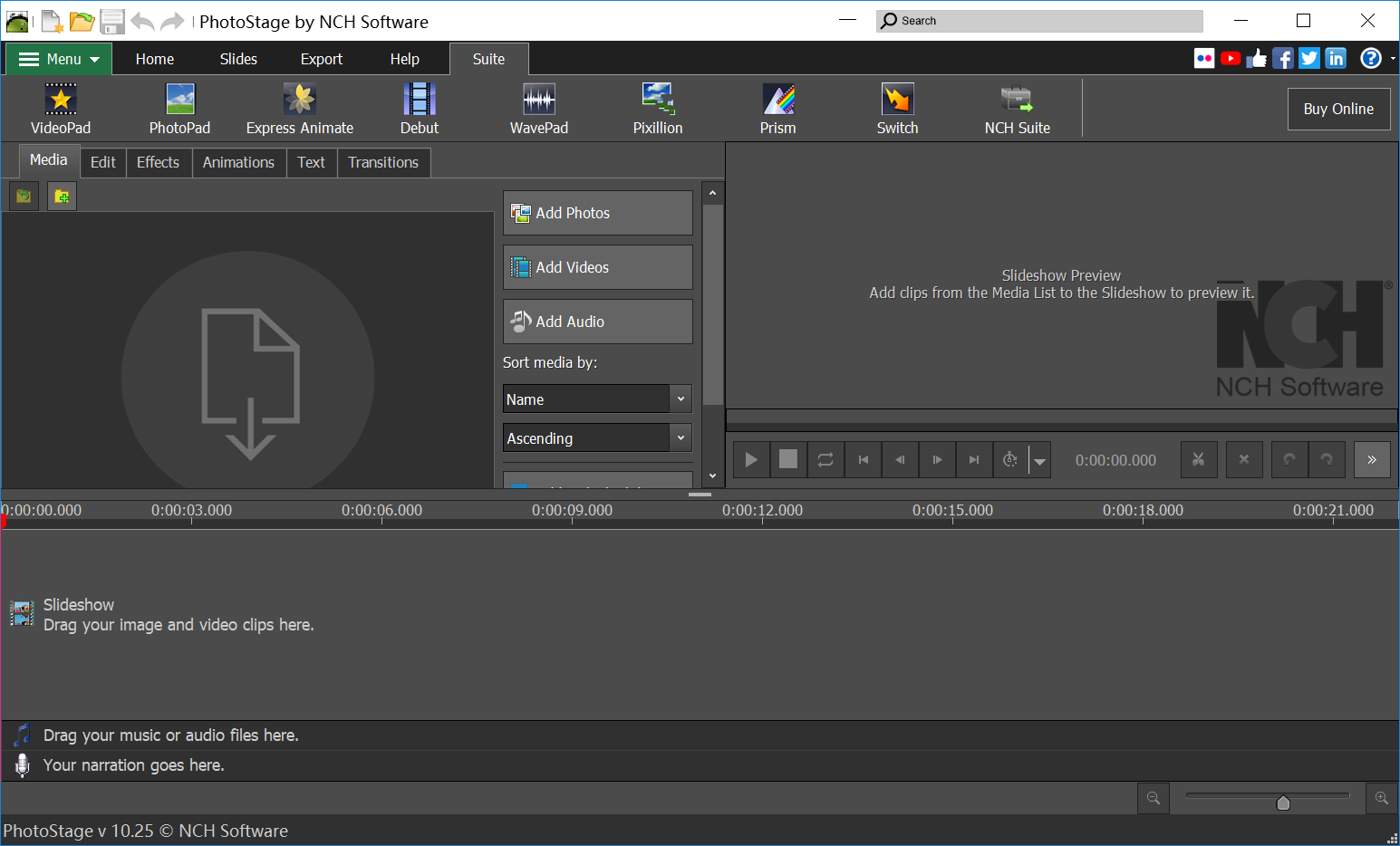Image resolution: width=1400 pixels, height=846 pixels.
Task: Switch to the Effects panel tab
Action: click(x=159, y=162)
